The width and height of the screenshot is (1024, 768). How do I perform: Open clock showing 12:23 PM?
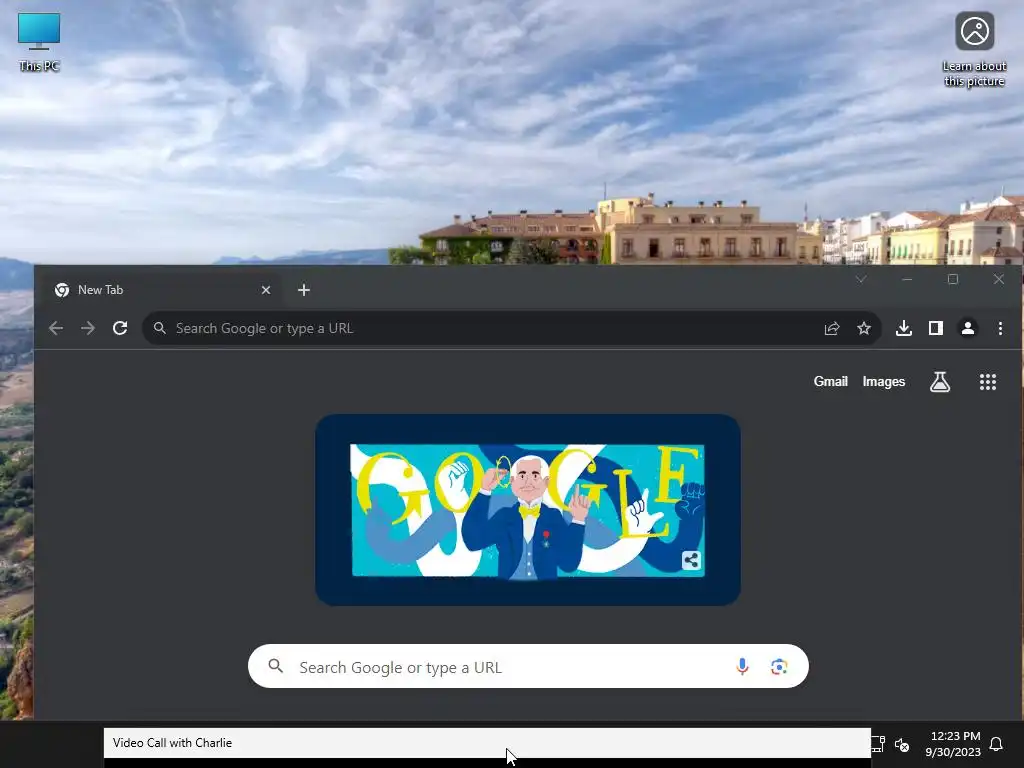click(952, 744)
